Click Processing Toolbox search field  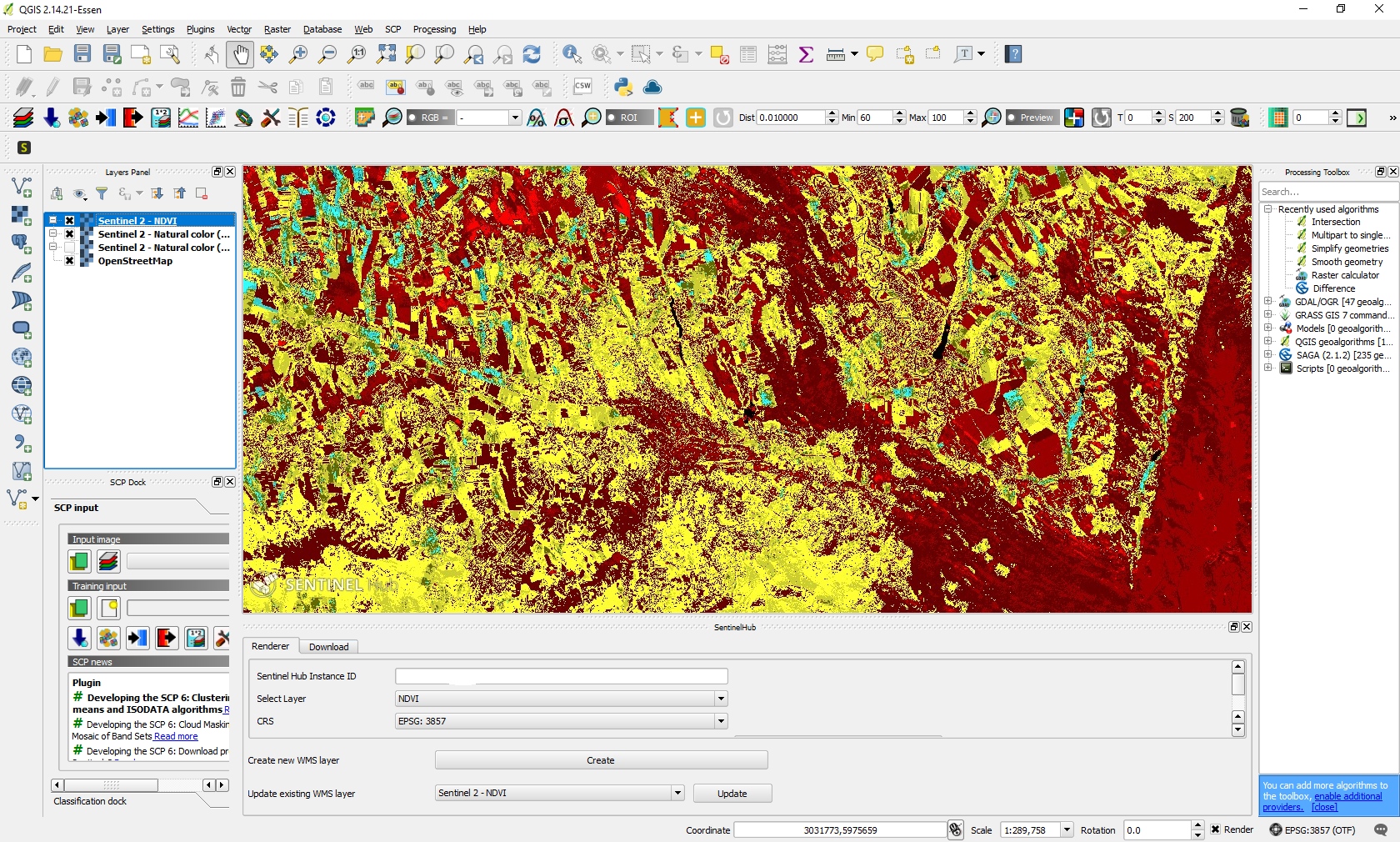(1328, 192)
